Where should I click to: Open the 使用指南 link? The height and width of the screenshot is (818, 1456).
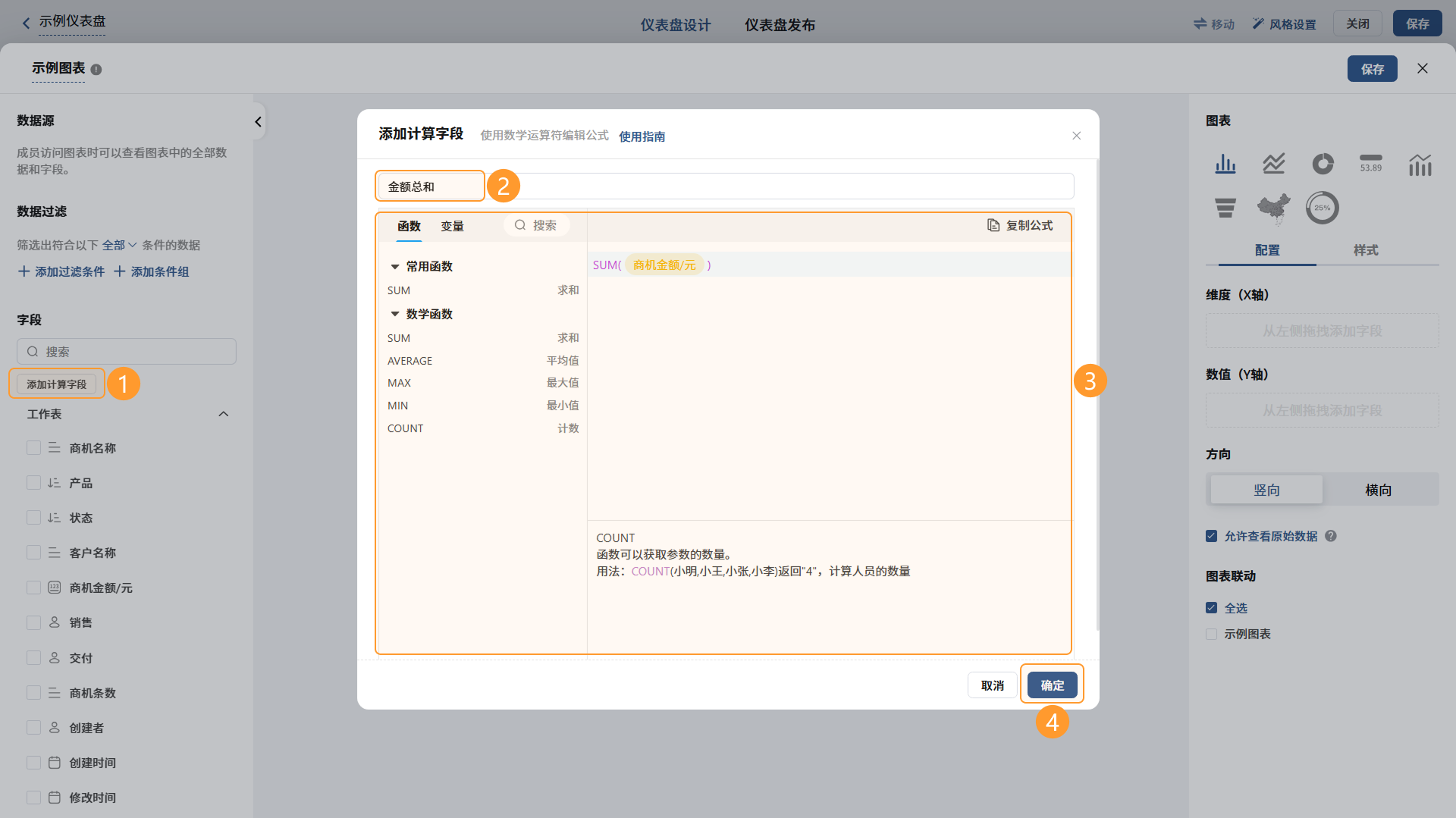(x=642, y=136)
